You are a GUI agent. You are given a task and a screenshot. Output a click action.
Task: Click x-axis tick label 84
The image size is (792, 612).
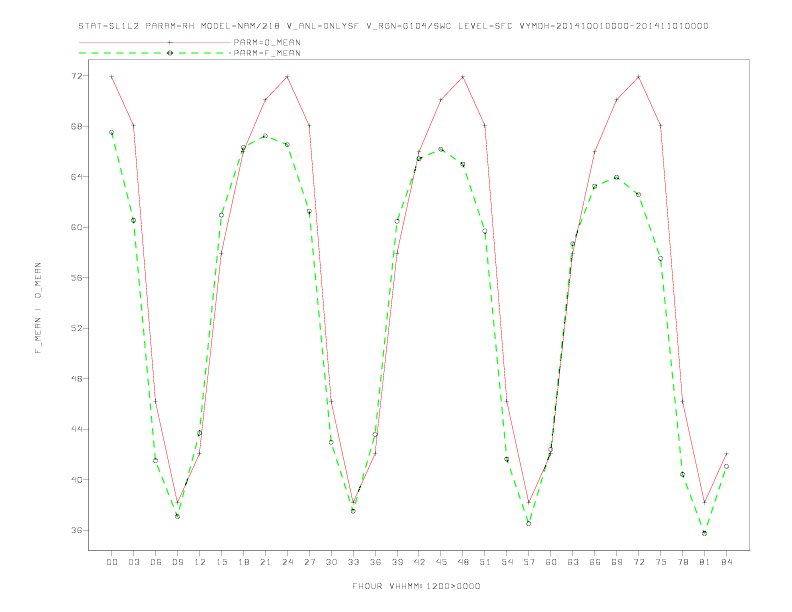click(x=726, y=562)
